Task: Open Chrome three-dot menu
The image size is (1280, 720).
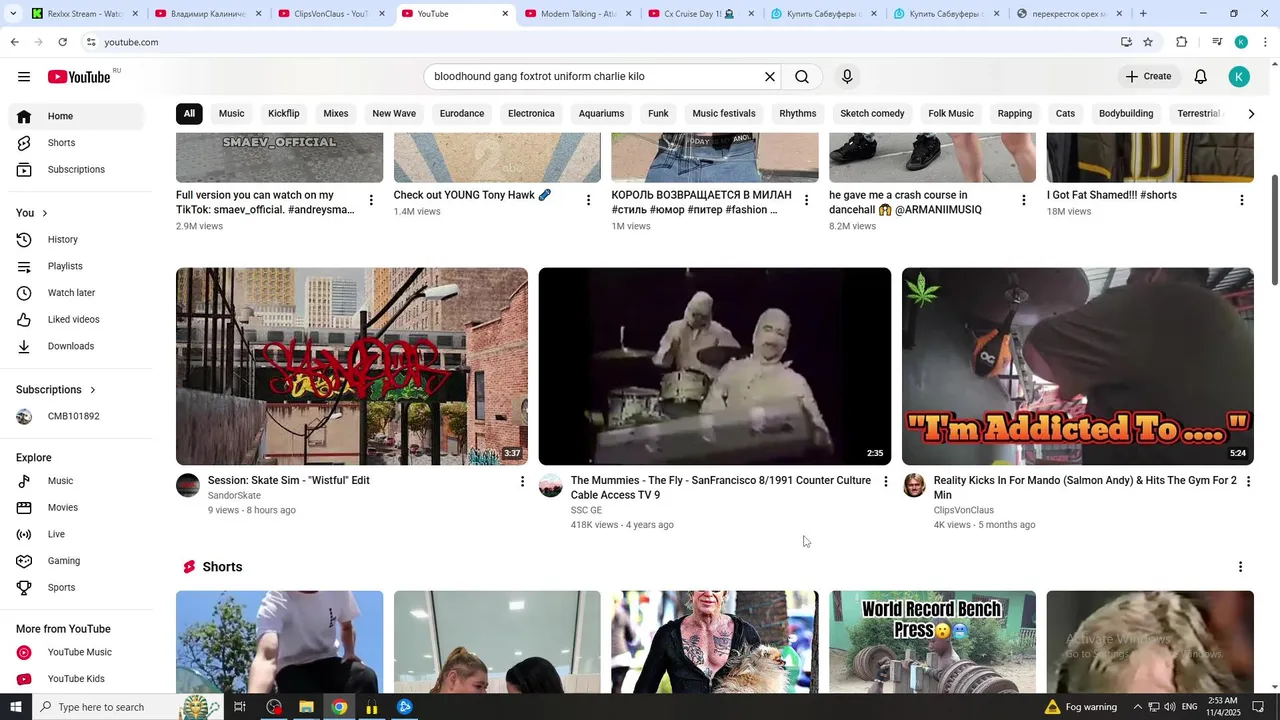Action: 1266,42
